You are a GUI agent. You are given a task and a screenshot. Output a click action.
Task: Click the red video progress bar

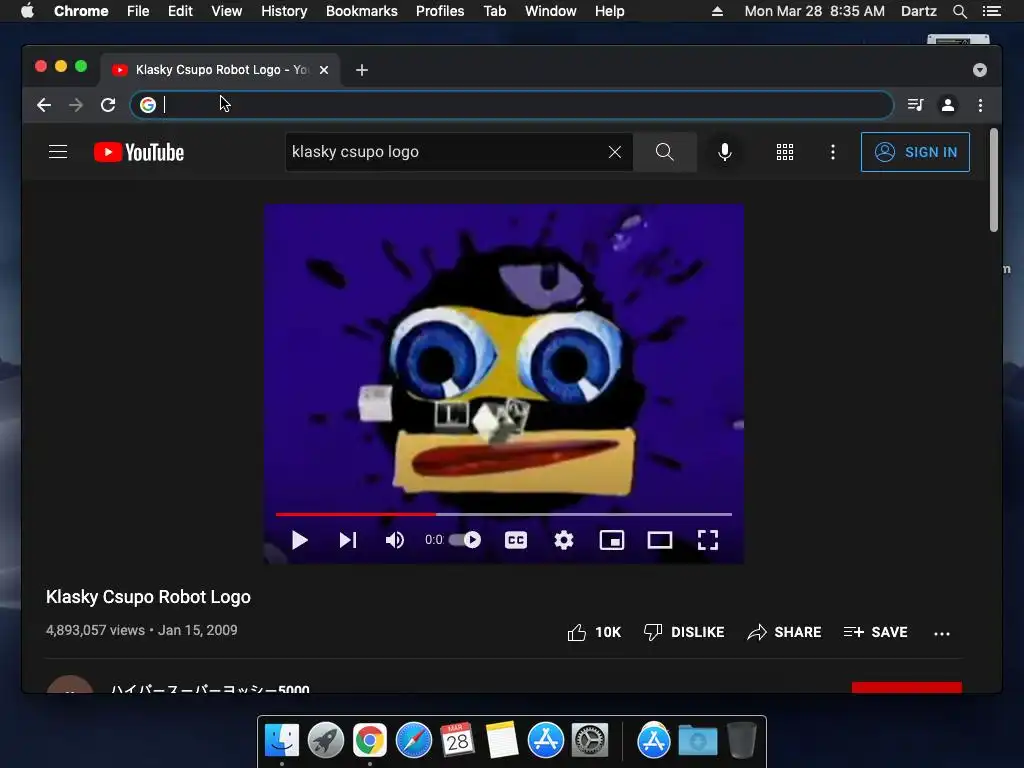[504, 515]
